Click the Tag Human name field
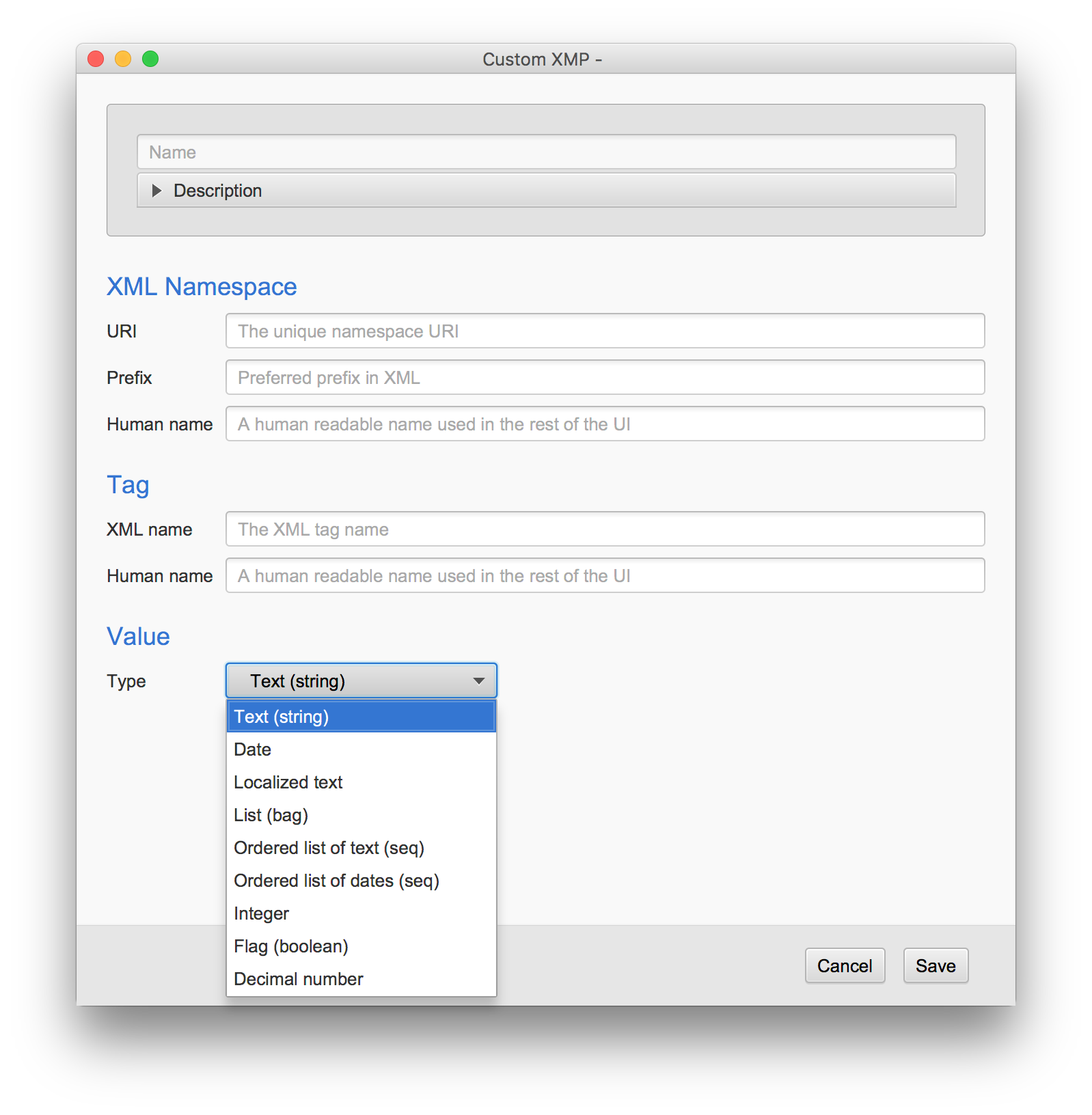Image resolution: width=1092 pixels, height=1115 pixels. pos(605,575)
